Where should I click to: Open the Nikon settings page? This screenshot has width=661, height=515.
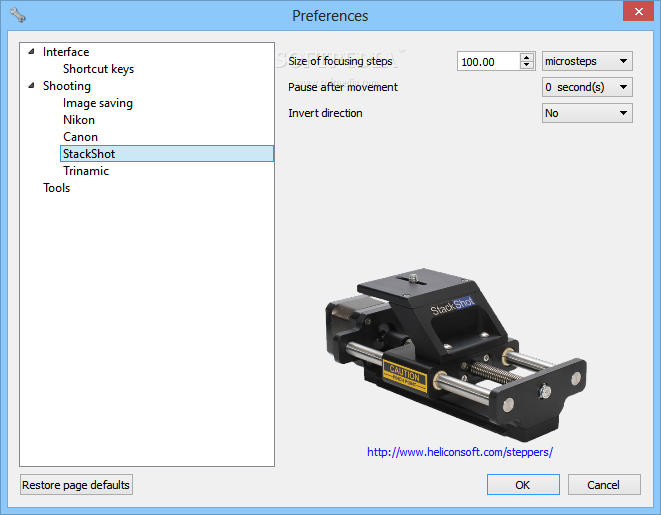coord(79,120)
